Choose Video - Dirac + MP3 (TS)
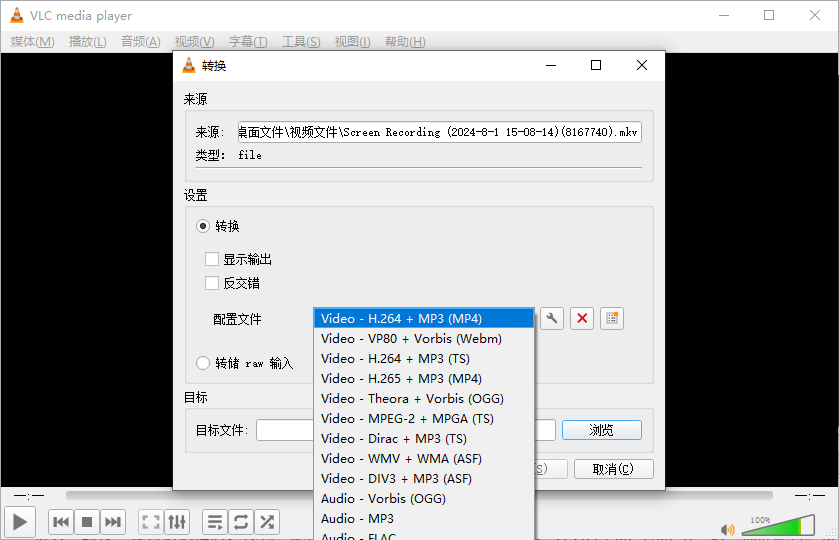This screenshot has width=839, height=540. (x=424, y=438)
